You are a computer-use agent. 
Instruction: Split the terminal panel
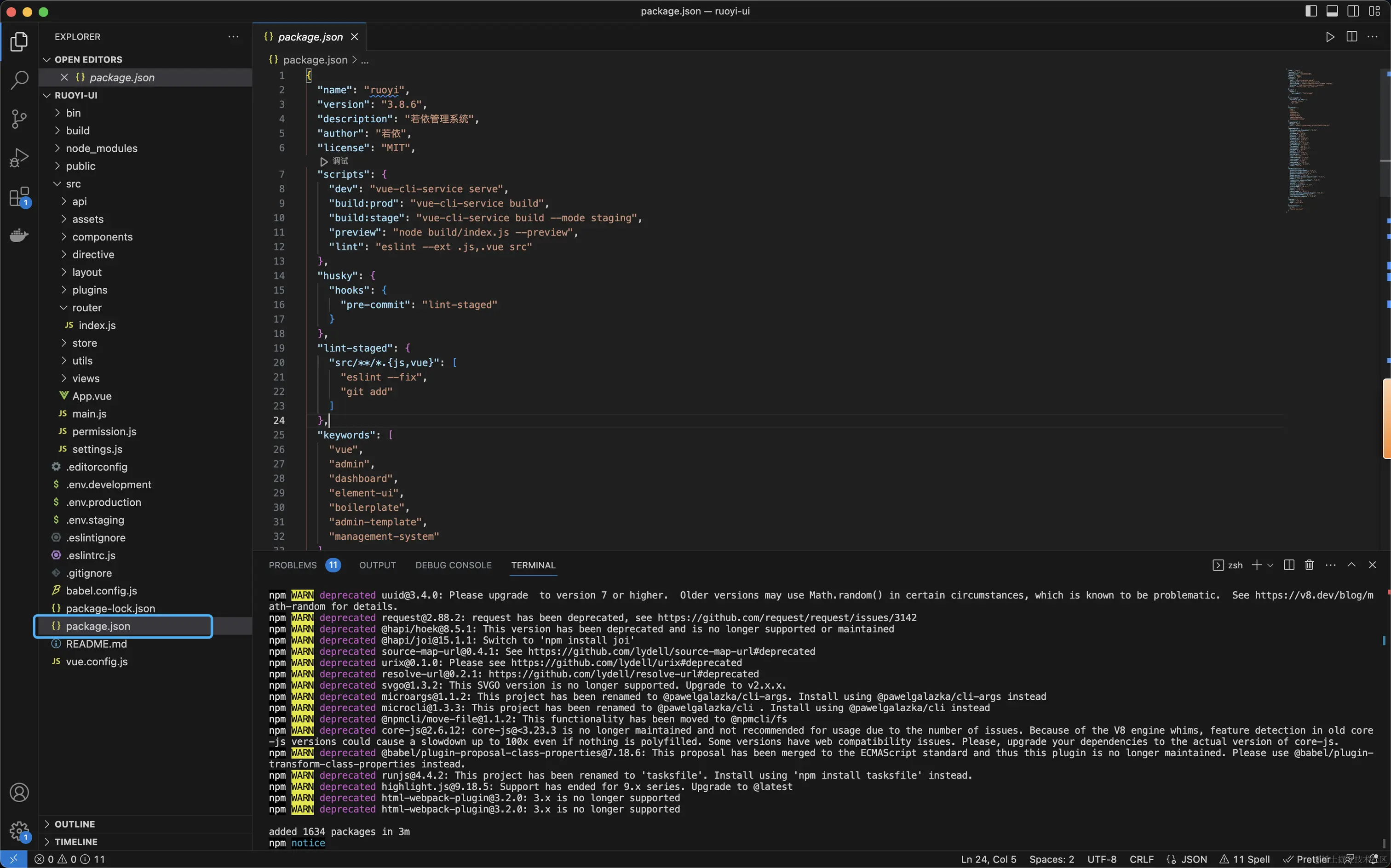pyautogui.click(x=1289, y=565)
